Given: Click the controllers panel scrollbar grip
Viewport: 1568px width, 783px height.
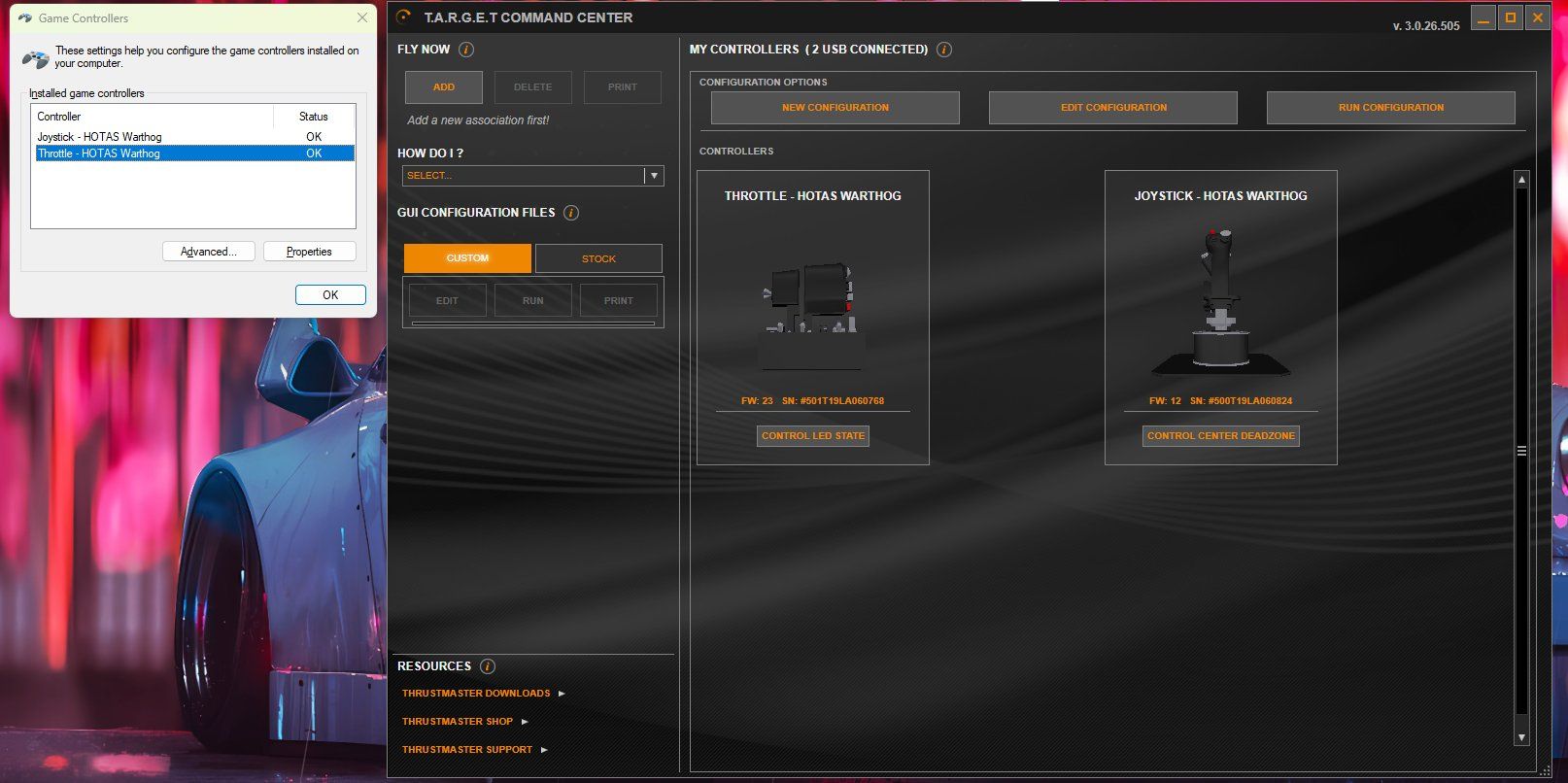Looking at the screenshot, I should (x=1521, y=451).
